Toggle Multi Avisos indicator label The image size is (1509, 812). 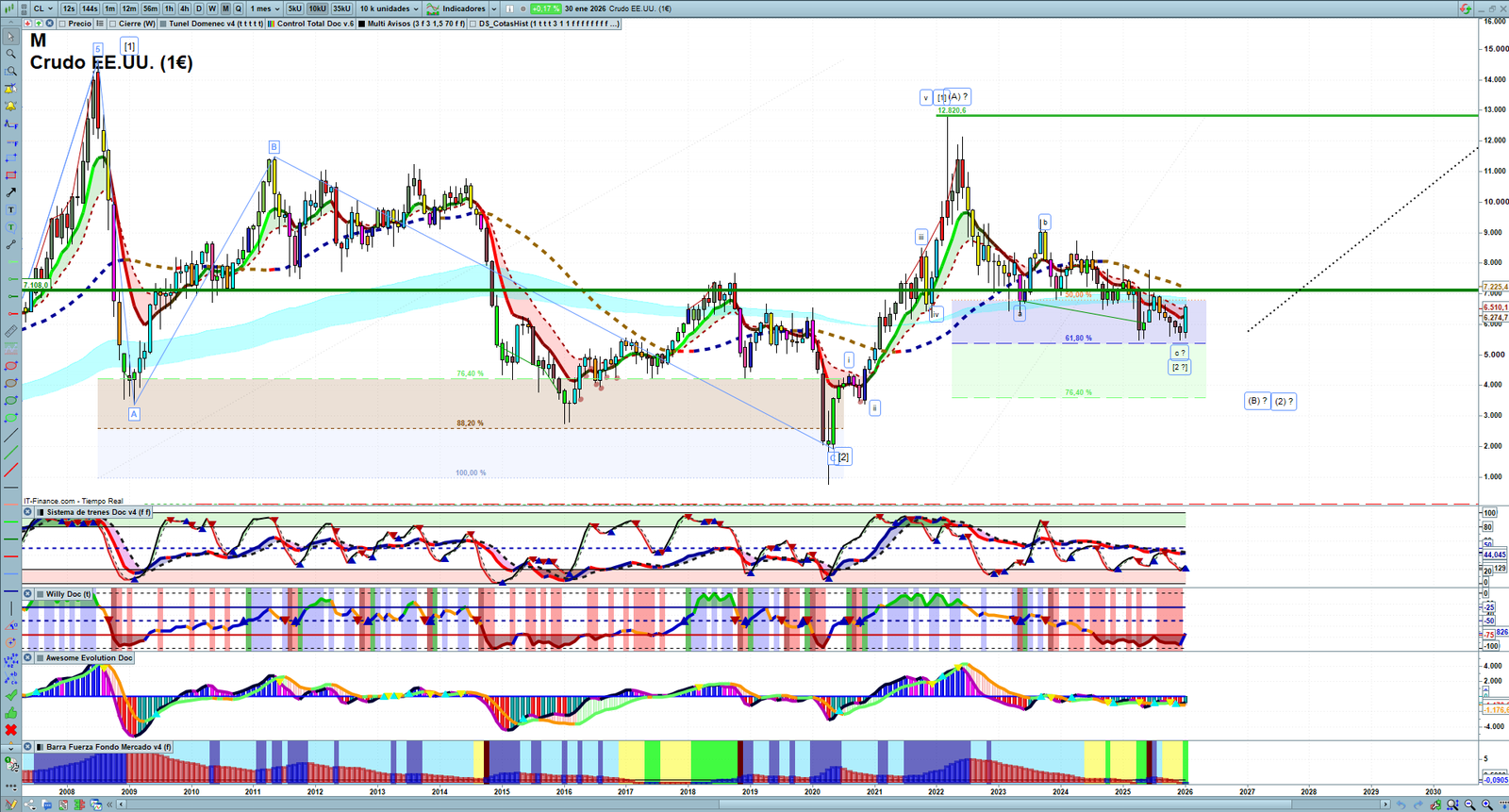click(411, 24)
